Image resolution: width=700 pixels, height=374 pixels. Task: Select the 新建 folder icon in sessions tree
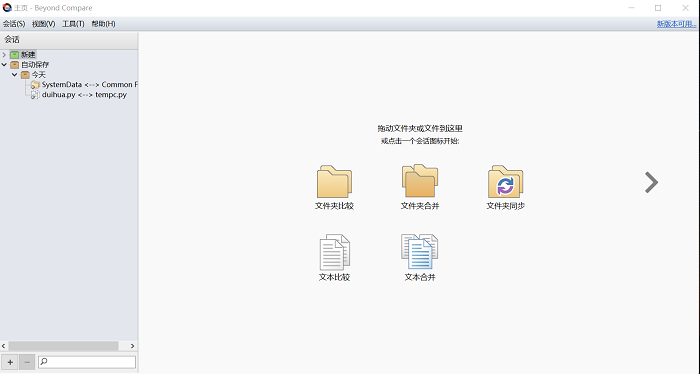point(15,54)
